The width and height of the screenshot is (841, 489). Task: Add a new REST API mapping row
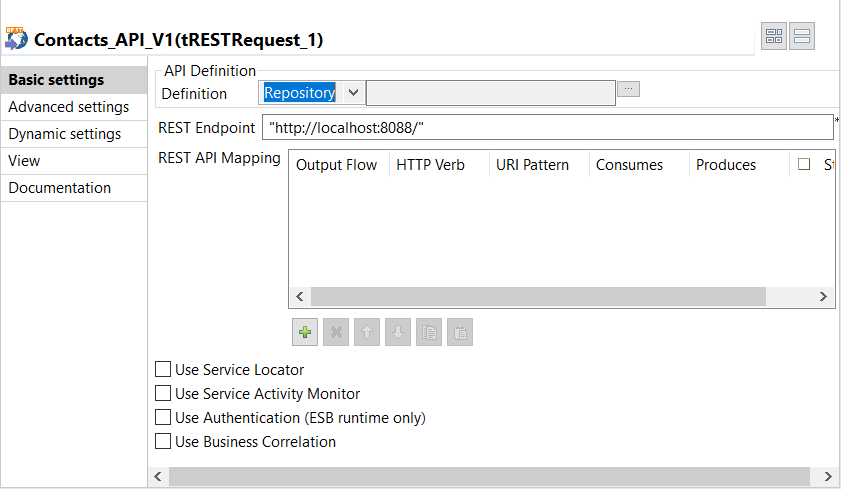[305, 333]
